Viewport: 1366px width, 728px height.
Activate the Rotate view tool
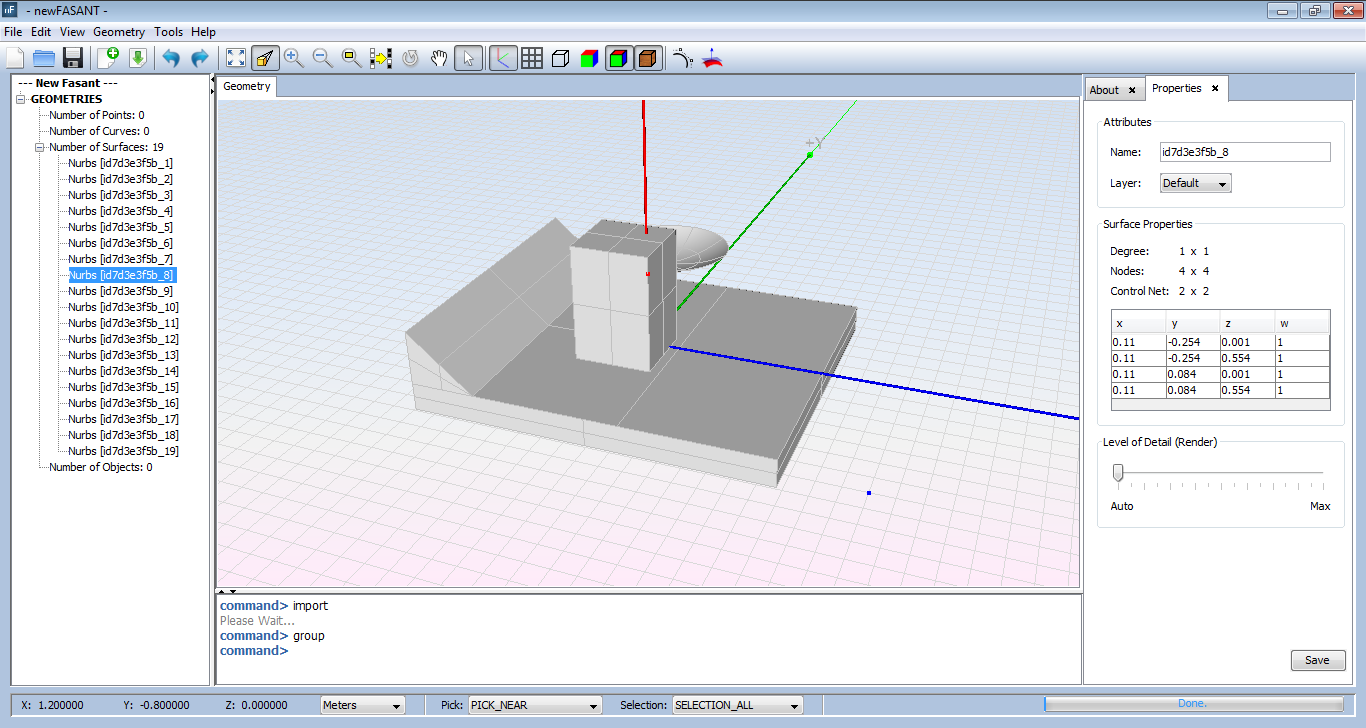coord(409,57)
